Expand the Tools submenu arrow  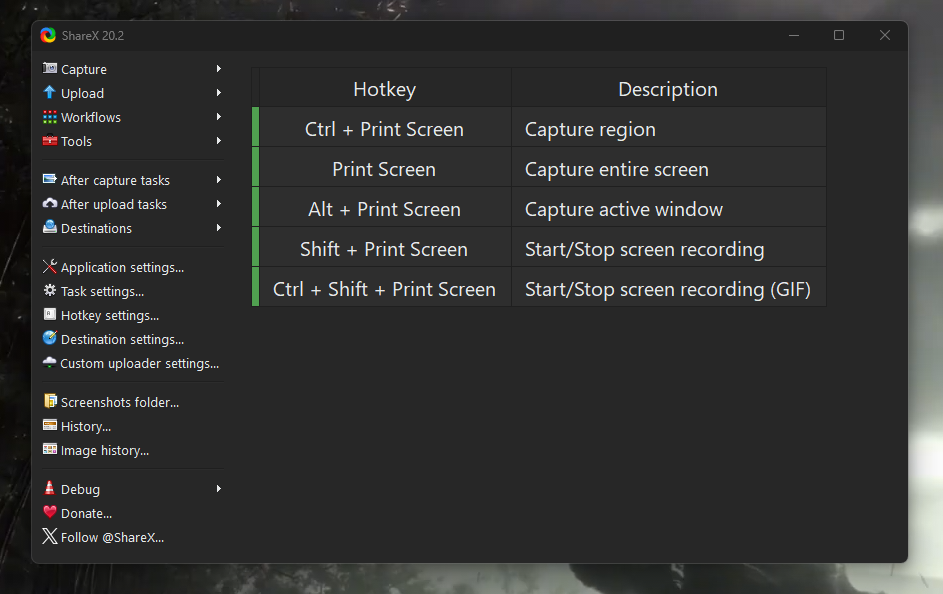[x=219, y=141]
